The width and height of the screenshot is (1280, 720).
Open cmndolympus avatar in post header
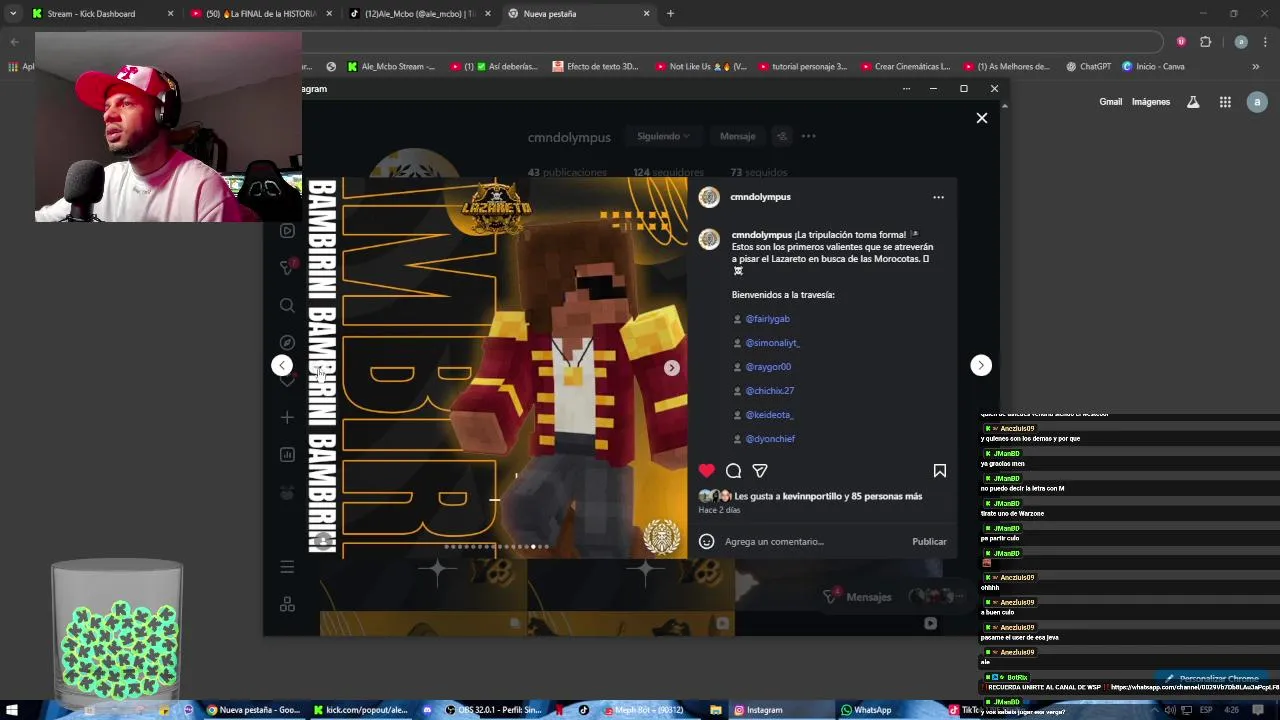pos(709,197)
